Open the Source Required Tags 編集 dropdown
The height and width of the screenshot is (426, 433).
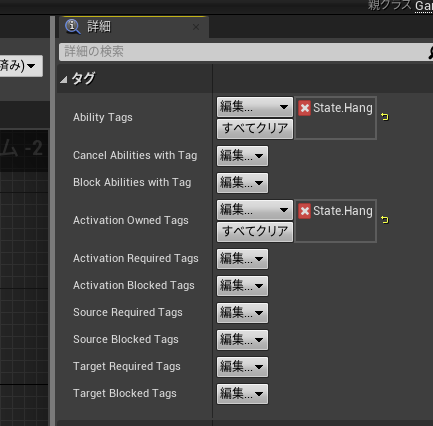click(242, 313)
